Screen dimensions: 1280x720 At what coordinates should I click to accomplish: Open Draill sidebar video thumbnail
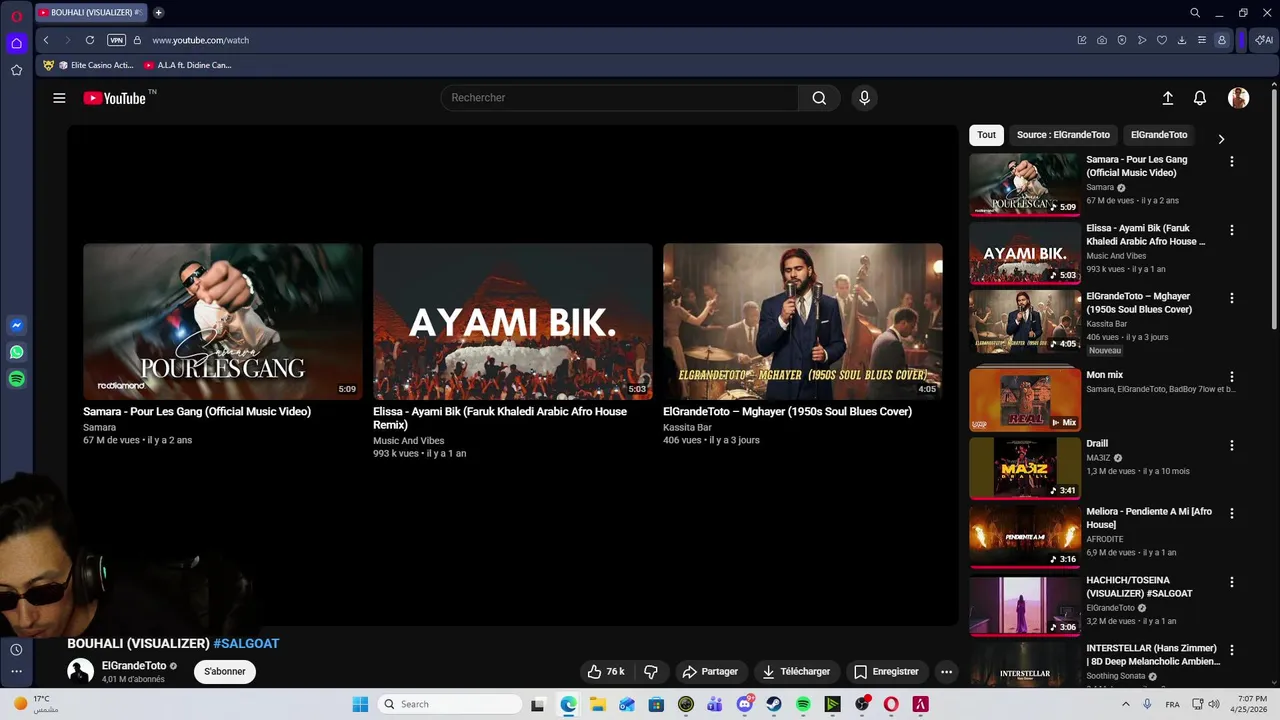point(1025,468)
